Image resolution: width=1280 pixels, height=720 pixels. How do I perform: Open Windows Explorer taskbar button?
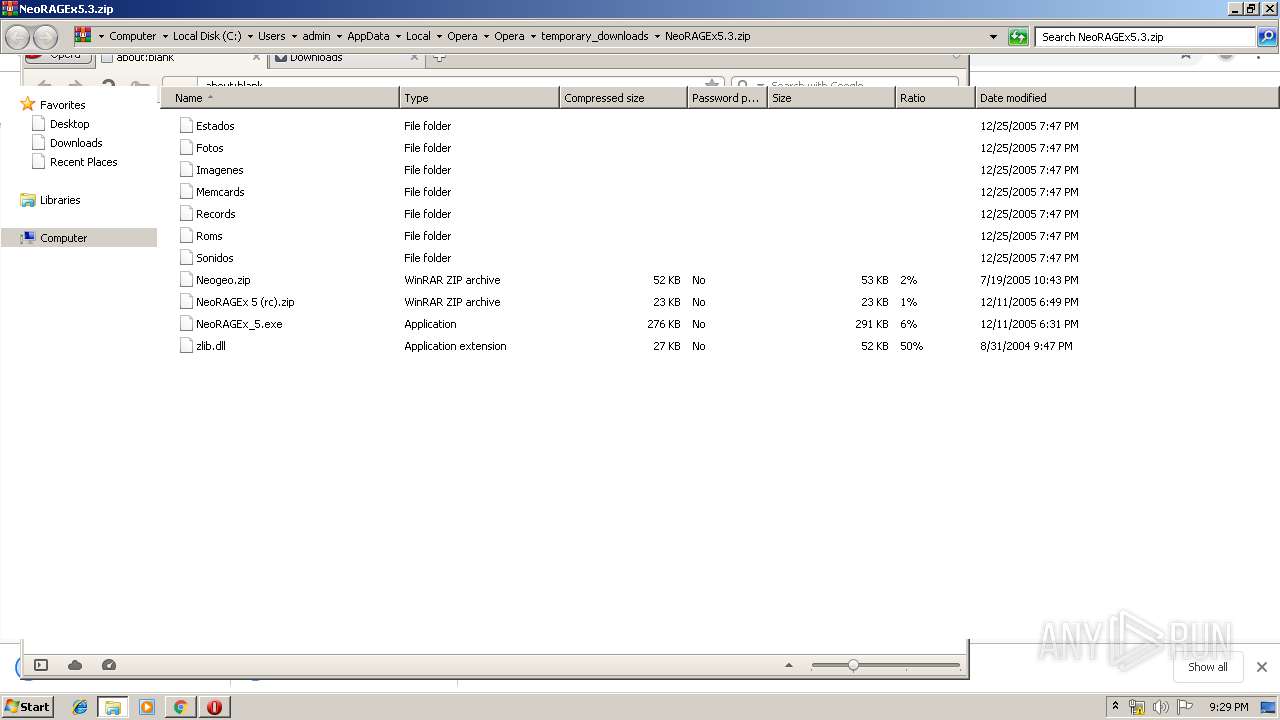[113, 707]
